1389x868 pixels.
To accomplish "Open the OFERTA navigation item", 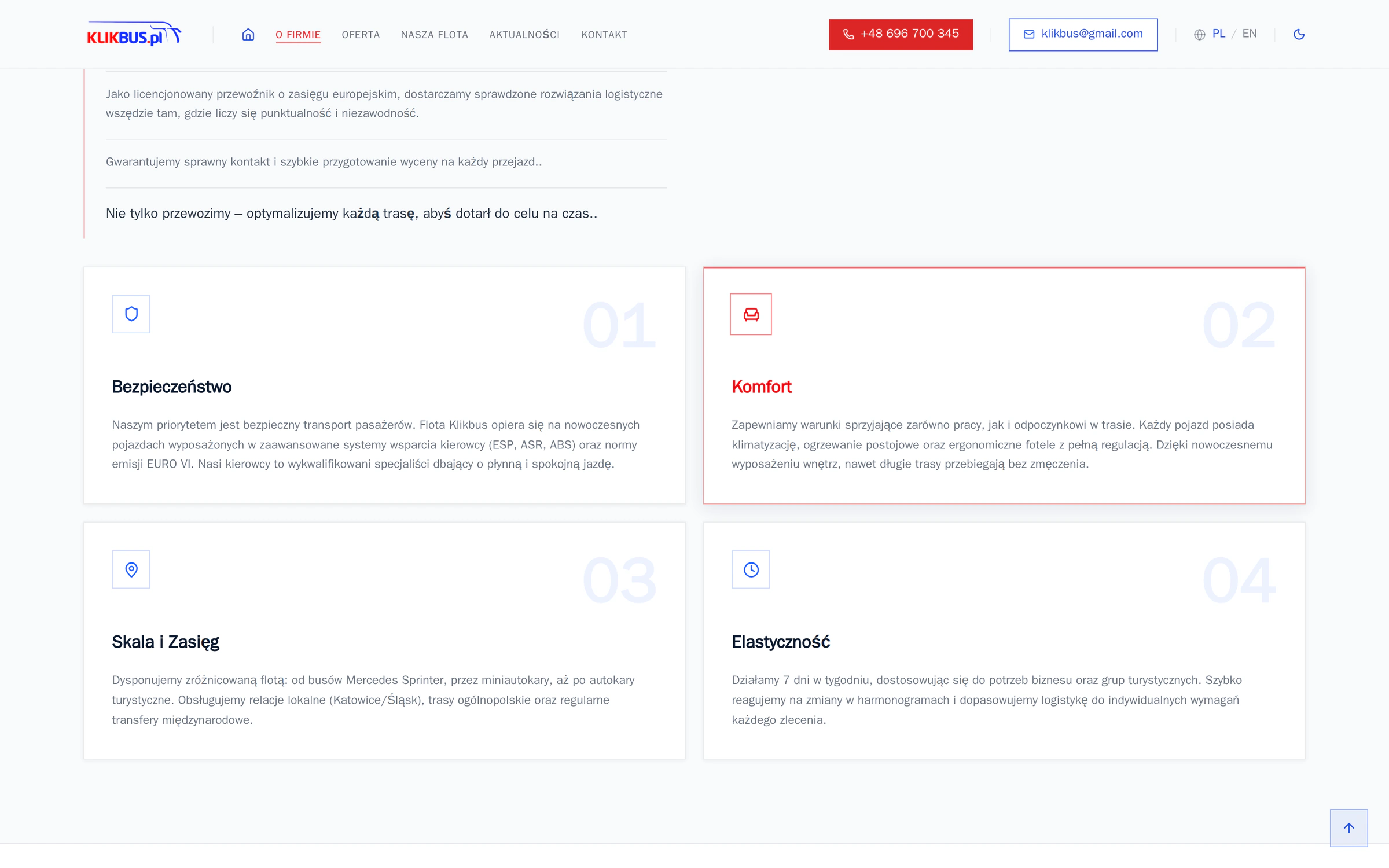I will [361, 35].
